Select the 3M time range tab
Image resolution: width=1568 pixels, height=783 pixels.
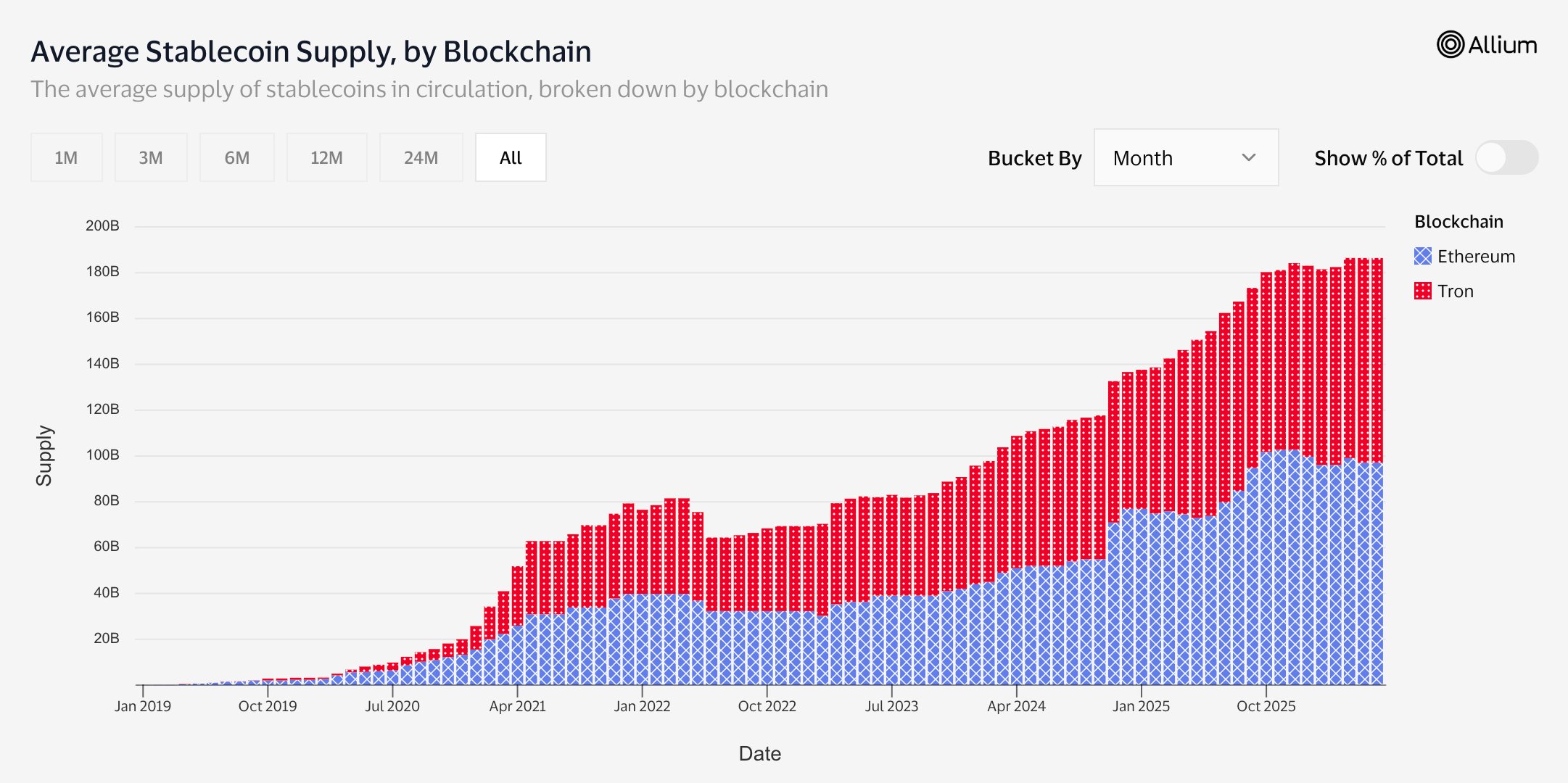pyautogui.click(x=151, y=157)
